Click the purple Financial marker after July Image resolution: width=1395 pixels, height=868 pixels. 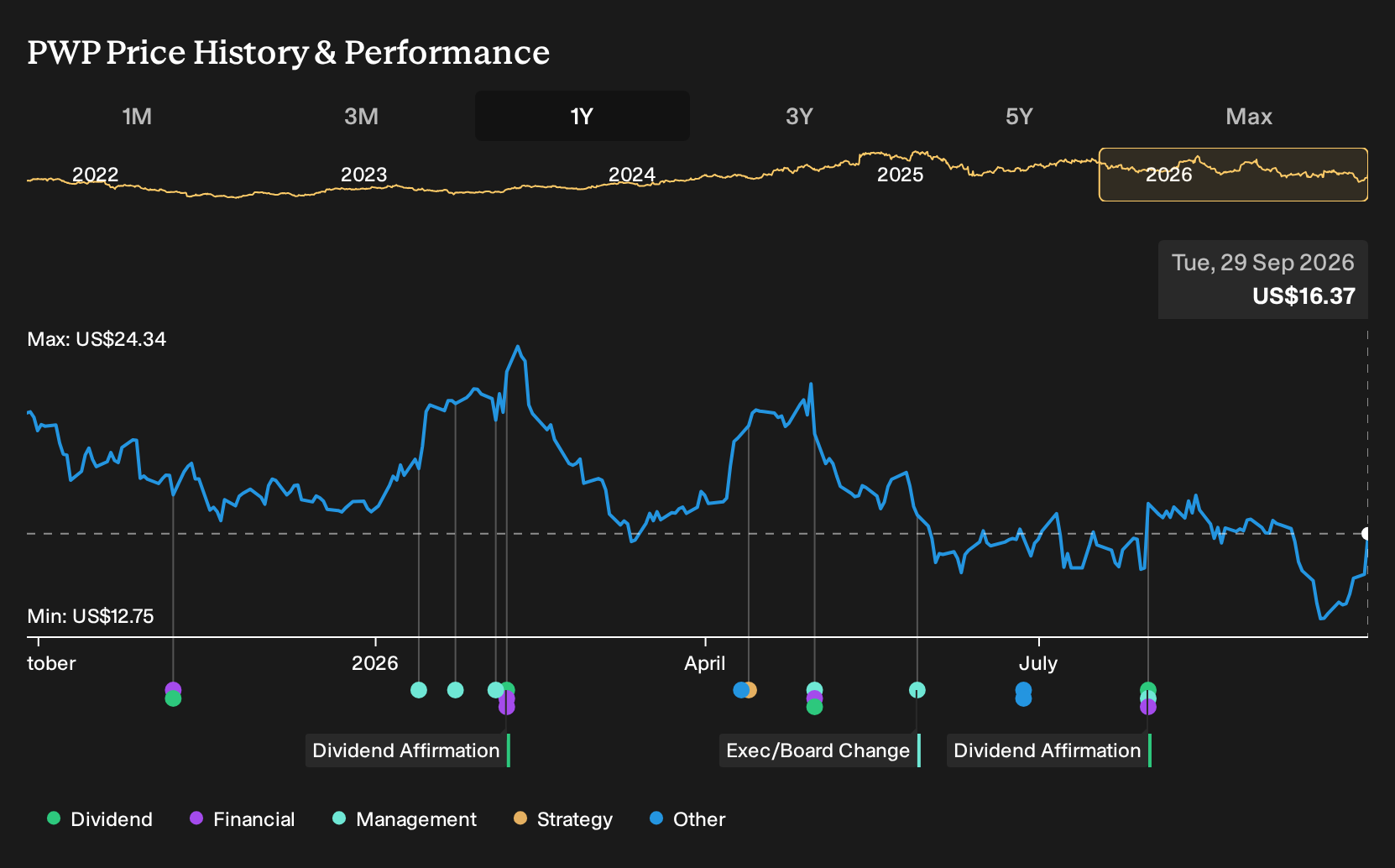coord(1148,708)
